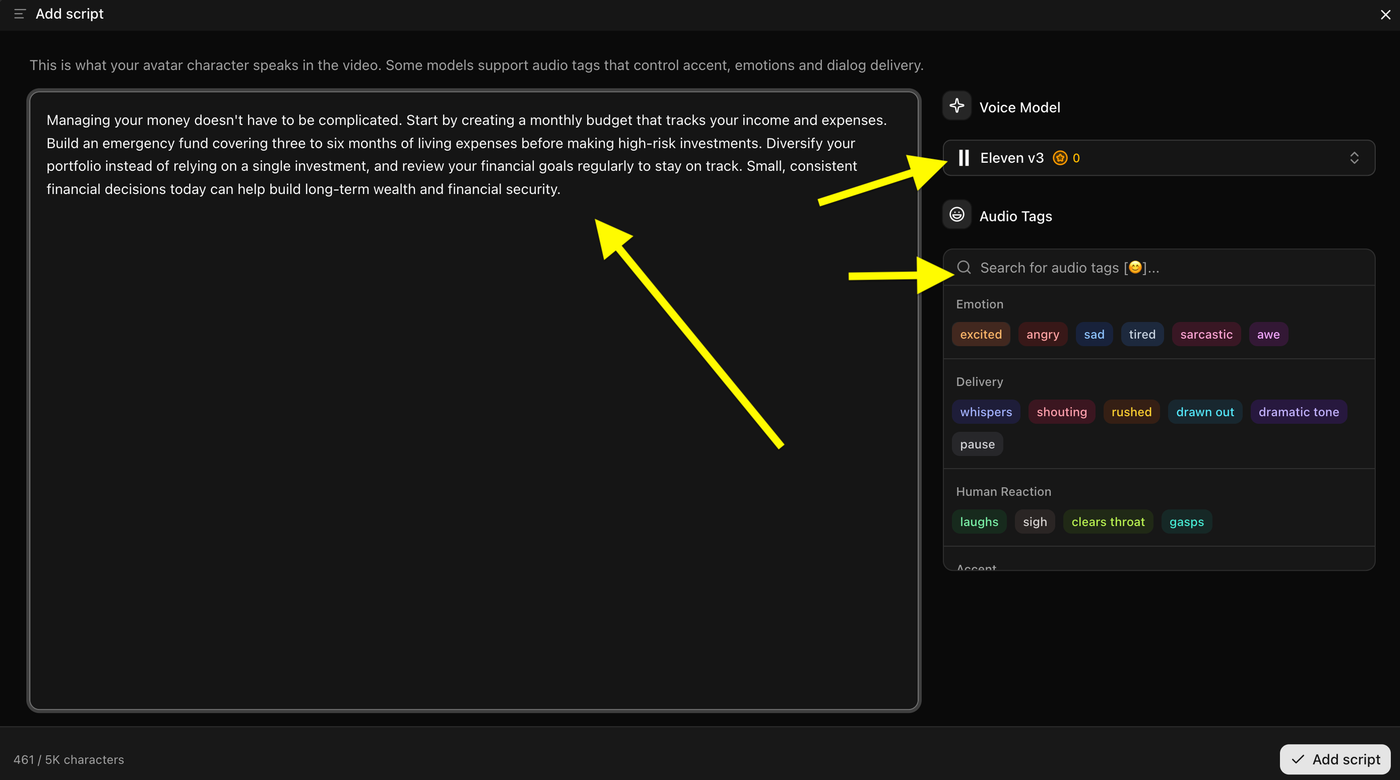Click the hamburger menu icon beside Add script

point(20,14)
